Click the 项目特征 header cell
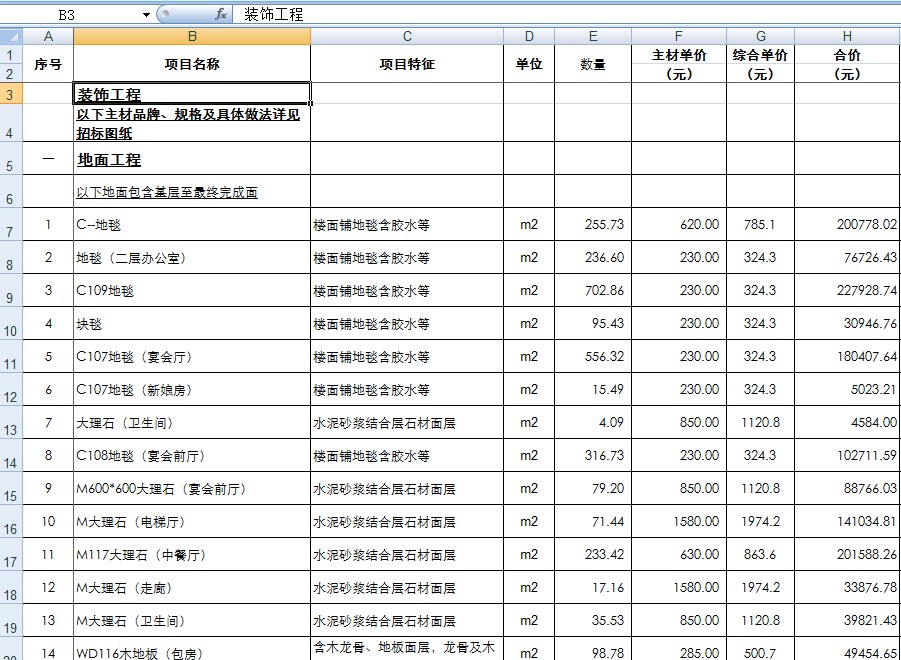 pyautogui.click(x=407, y=64)
